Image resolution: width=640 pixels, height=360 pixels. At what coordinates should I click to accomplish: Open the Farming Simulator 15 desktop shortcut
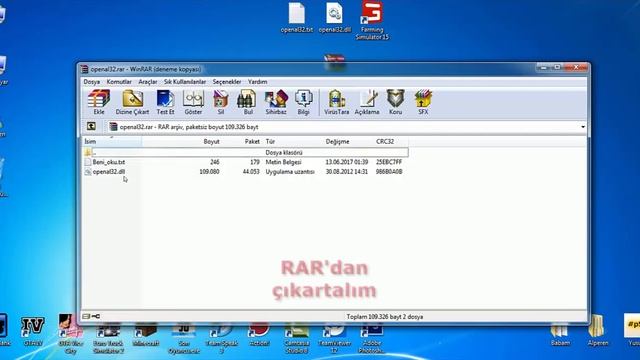(372, 20)
